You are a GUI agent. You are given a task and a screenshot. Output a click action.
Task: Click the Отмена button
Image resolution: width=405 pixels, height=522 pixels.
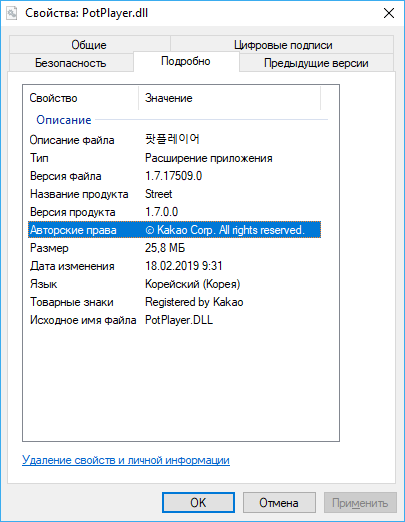pyautogui.click(x=279, y=502)
